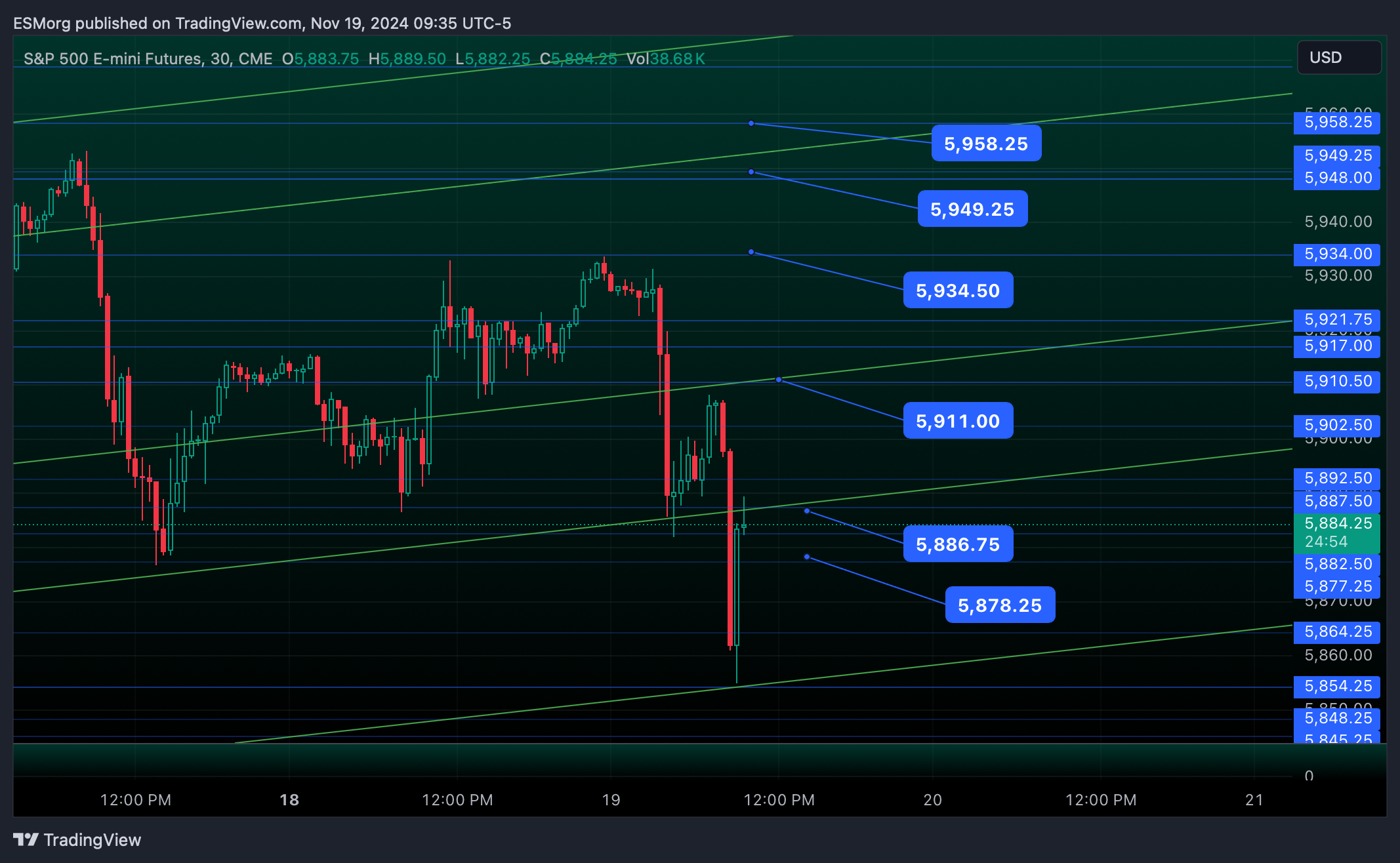Click the 5,948.00 price axis label

(1337, 178)
